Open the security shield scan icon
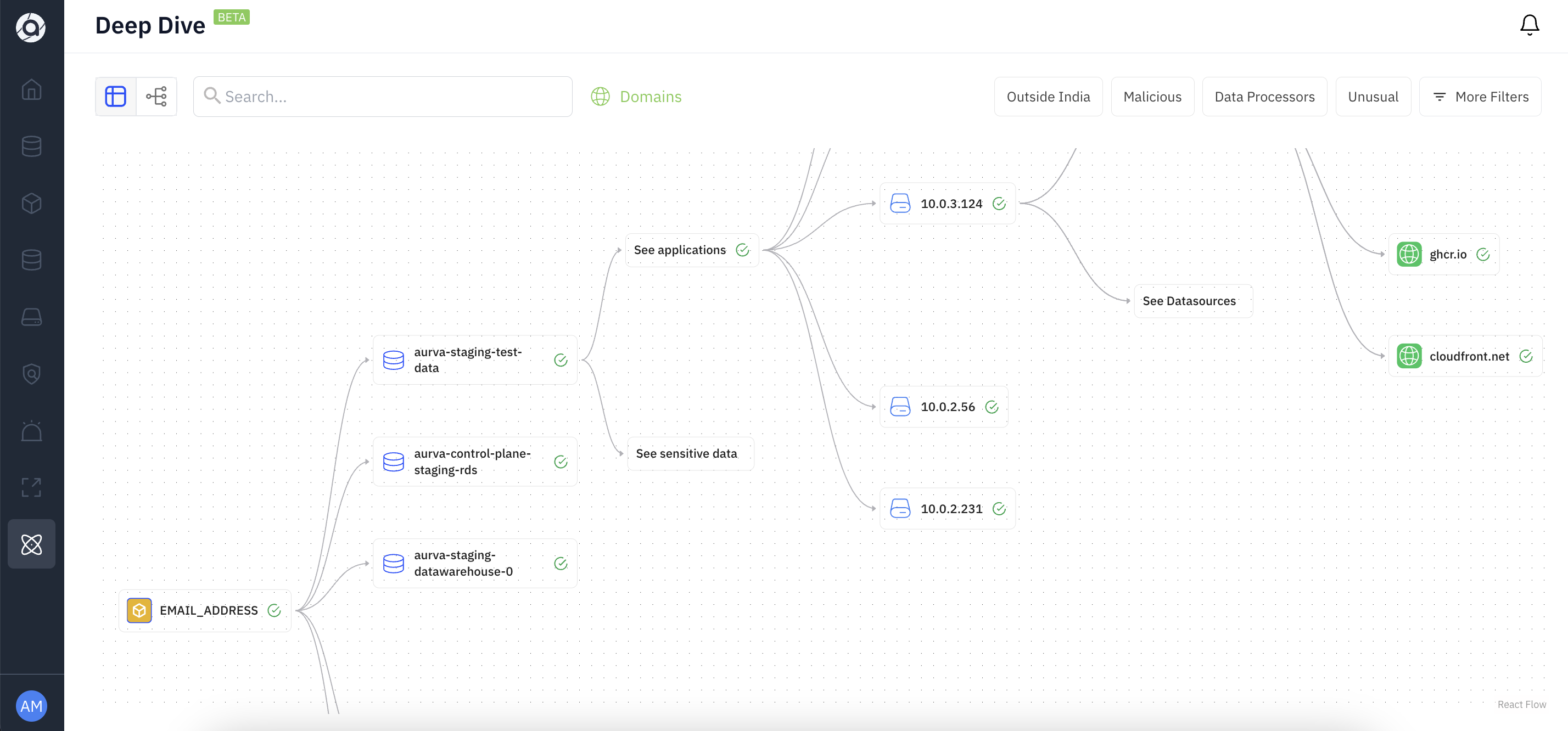 coord(31,374)
